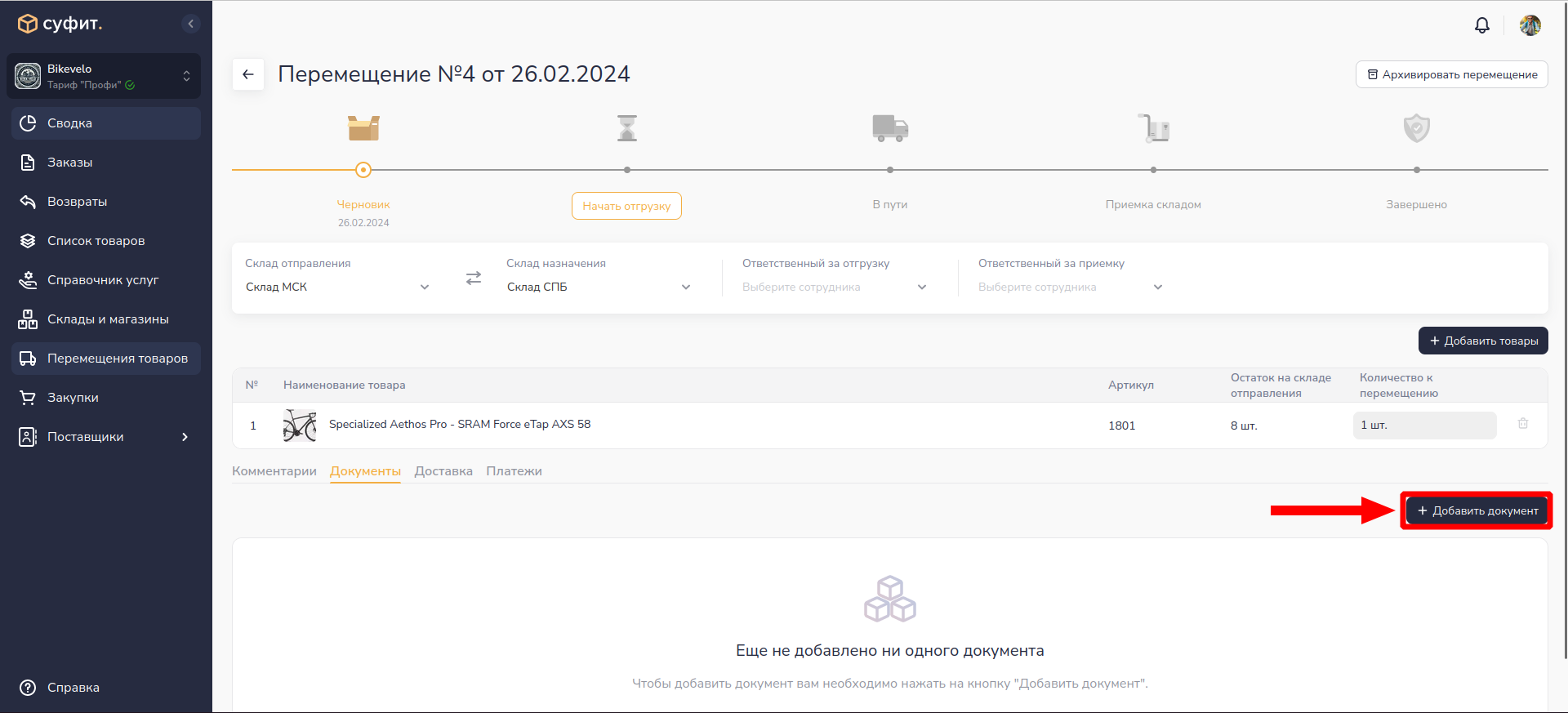
Task: Click the Справка question mark icon
Action: [28, 688]
